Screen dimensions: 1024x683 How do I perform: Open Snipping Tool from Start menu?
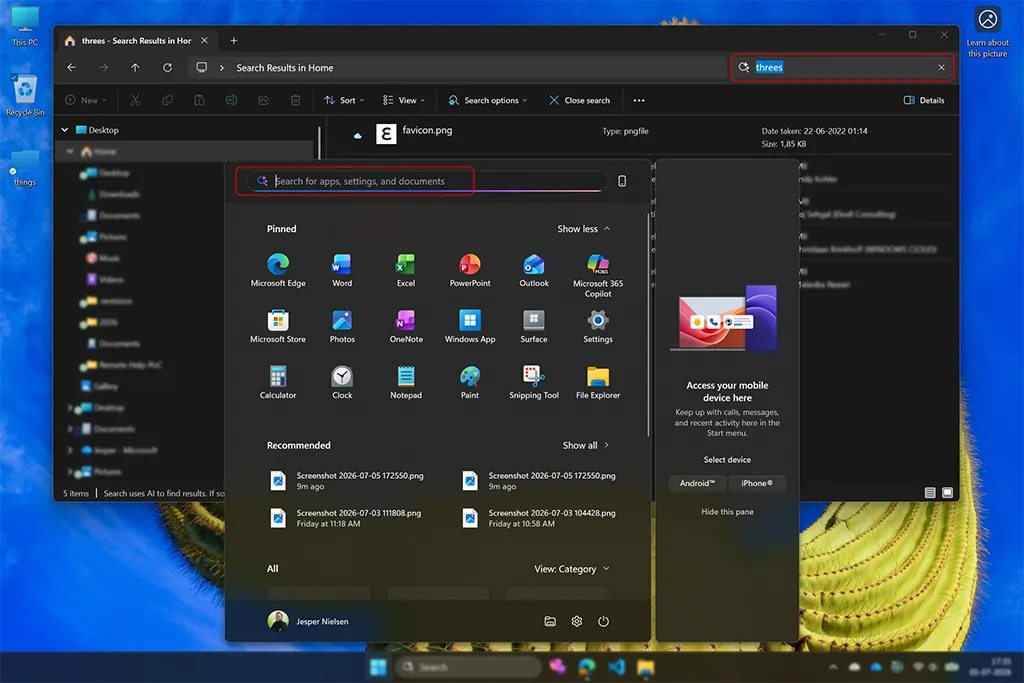pyautogui.click(x=534, y=382)
